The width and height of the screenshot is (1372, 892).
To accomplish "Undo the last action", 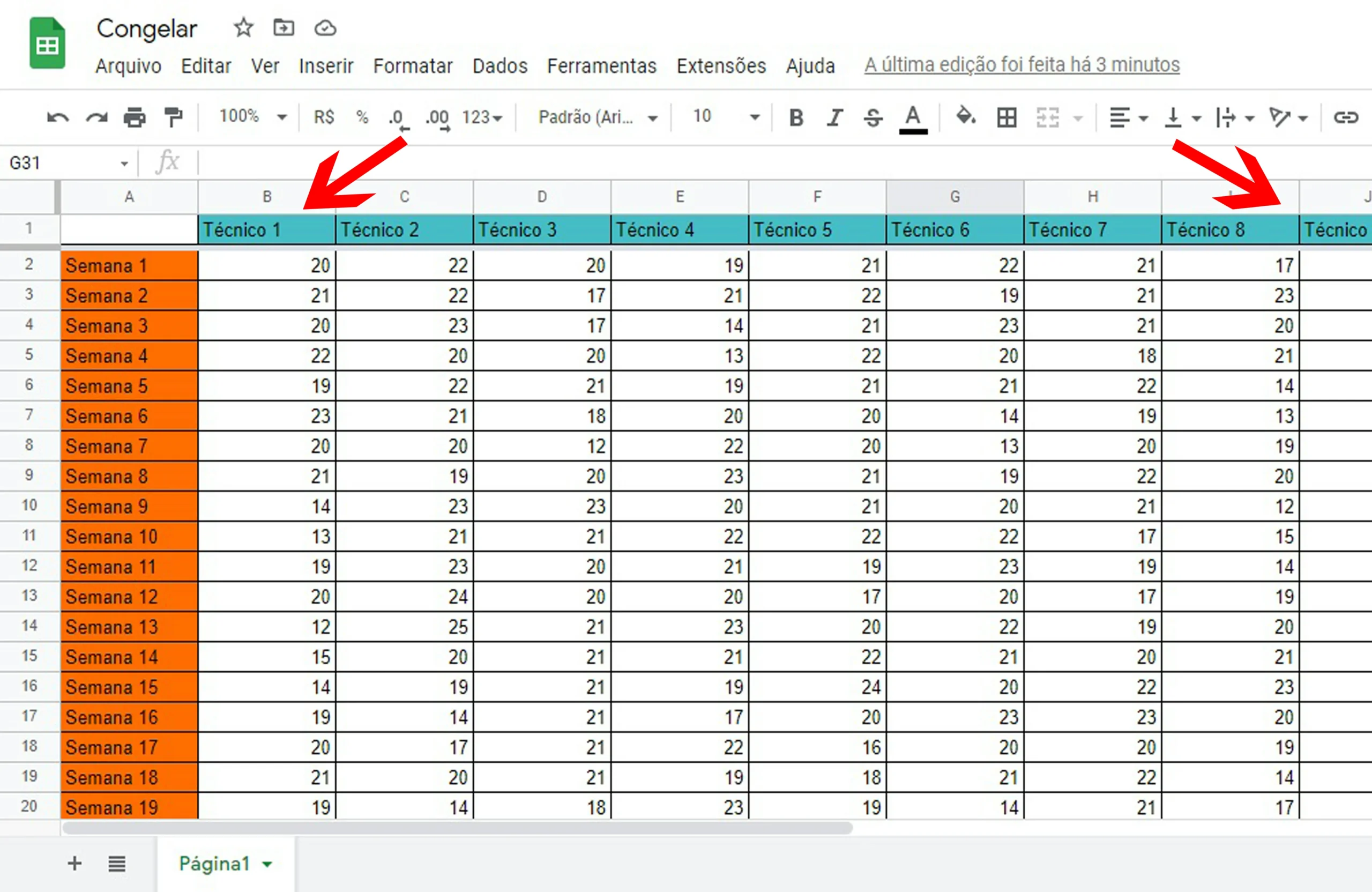I will pyautogui.click(x=58, y=117).
